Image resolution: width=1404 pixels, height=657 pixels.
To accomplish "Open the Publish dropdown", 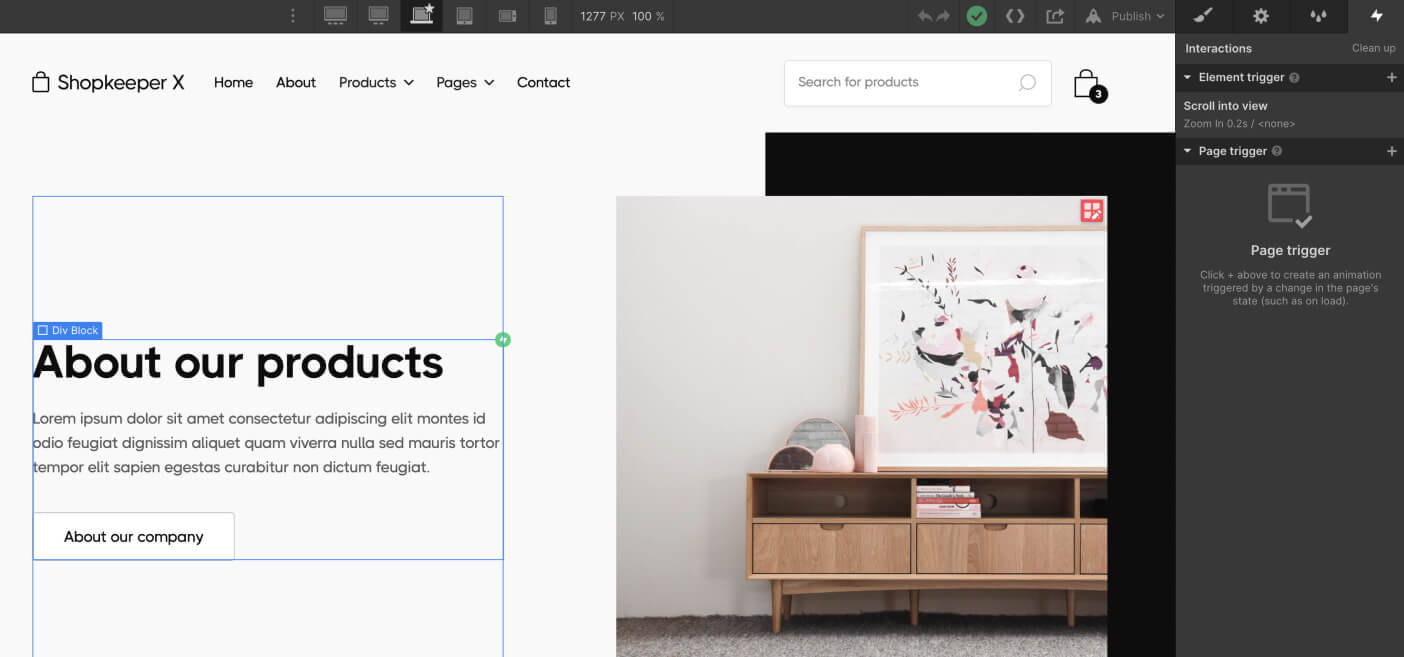I will coord(1131,15).
